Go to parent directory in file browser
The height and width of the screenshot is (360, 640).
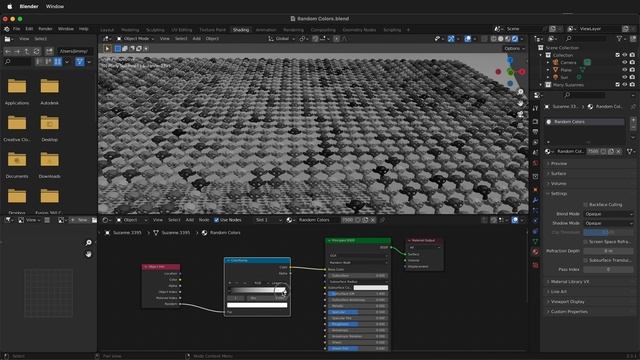coord(27,51)
